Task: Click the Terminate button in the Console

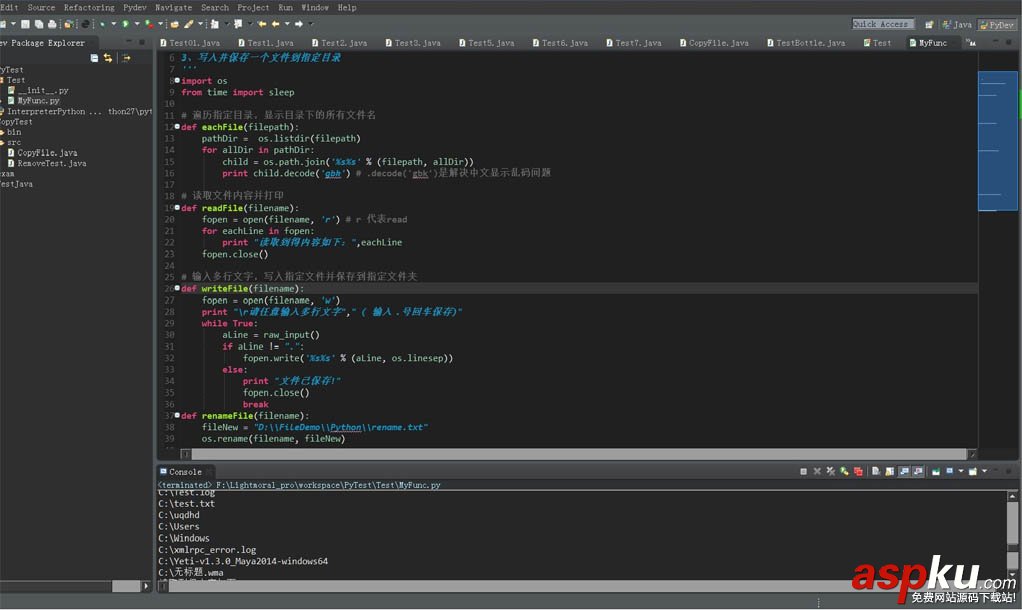Action: coord(803,471)
